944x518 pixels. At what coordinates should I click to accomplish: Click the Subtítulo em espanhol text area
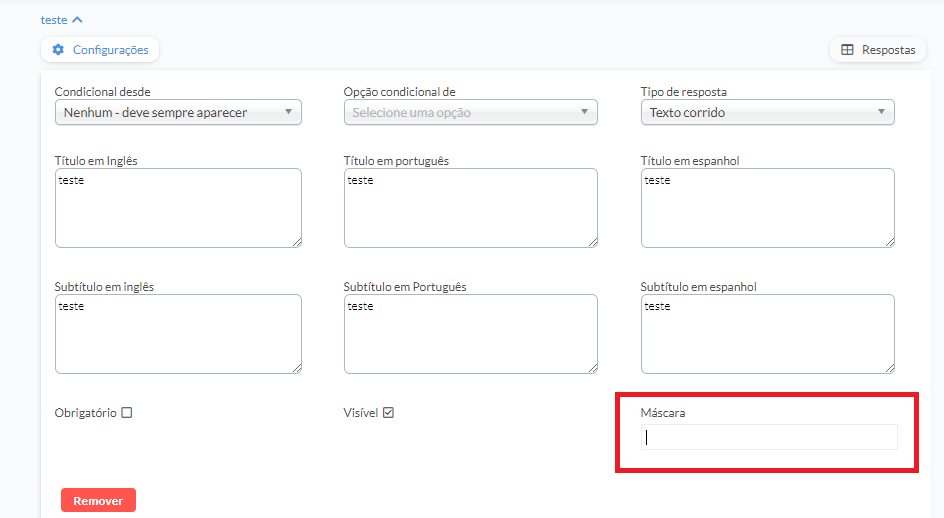tap(768, 334)
